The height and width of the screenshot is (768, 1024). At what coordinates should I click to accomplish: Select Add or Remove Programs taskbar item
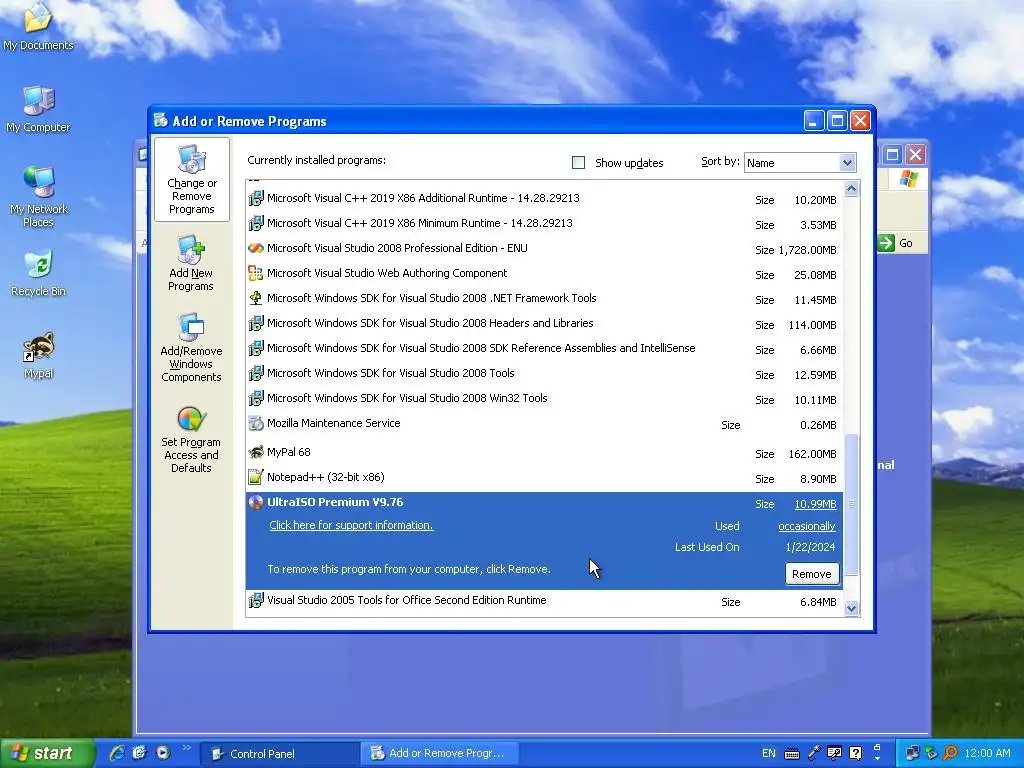(x=439, y=754)
